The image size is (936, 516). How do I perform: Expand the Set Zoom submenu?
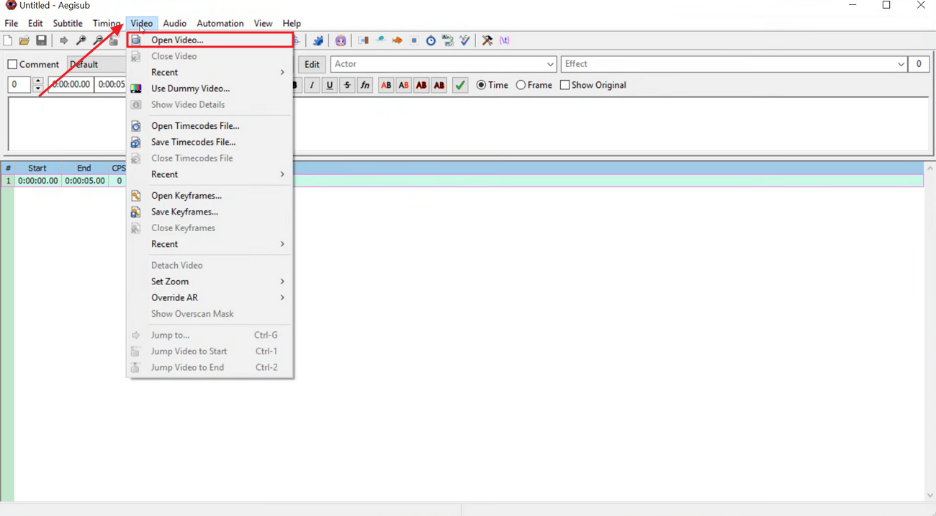pos(209,282)
